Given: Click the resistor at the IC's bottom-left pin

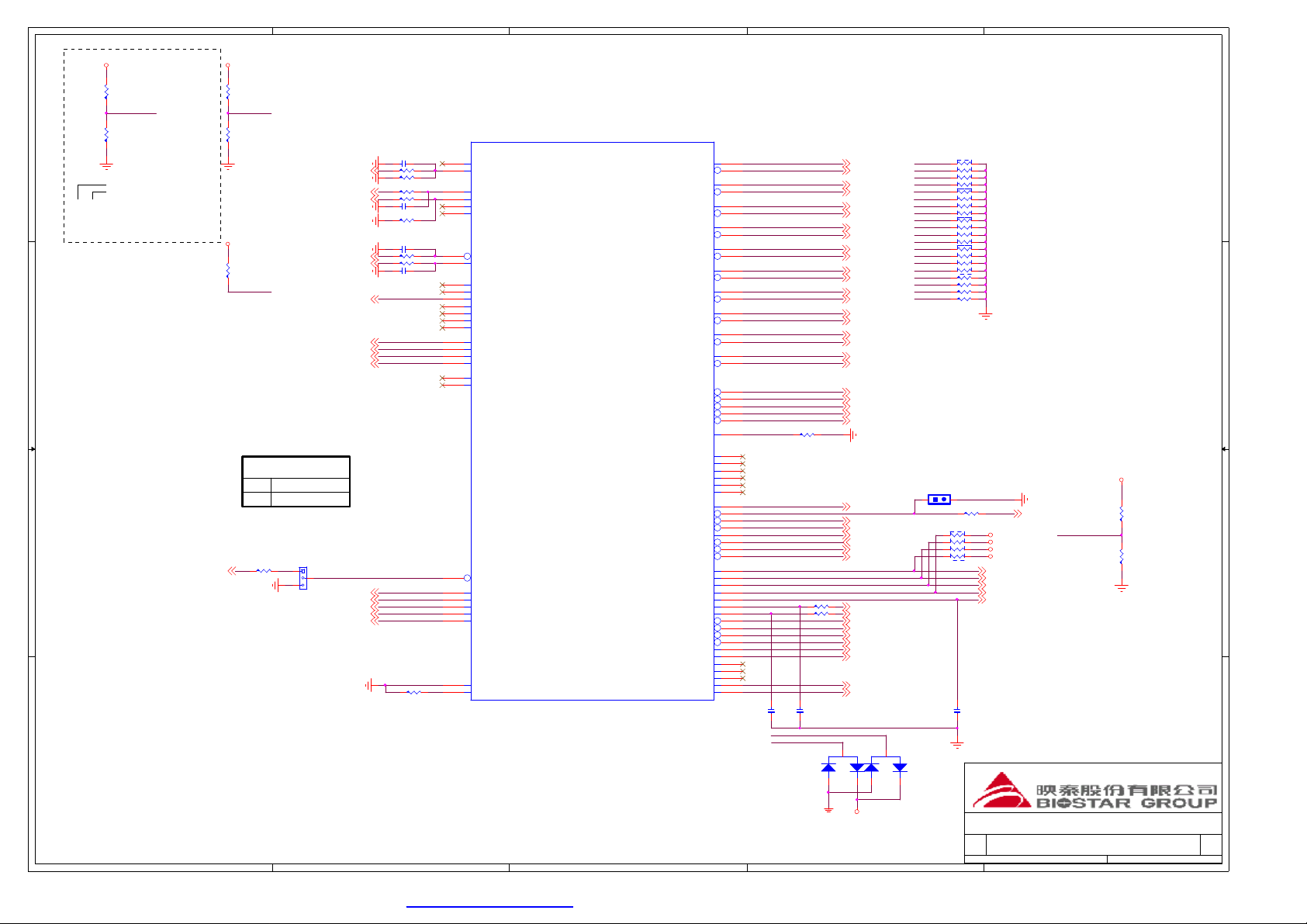Looking at the screenshot, I should [x=413, y=692].
